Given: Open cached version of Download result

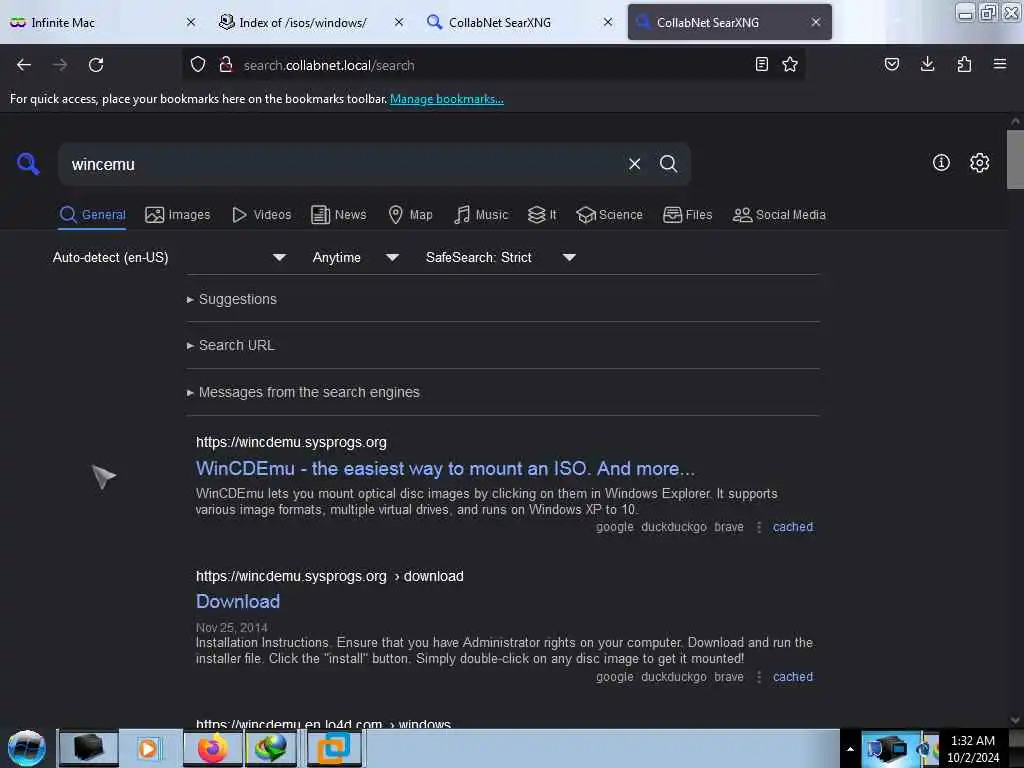Looking at the screenshot, I should (793, 677).
